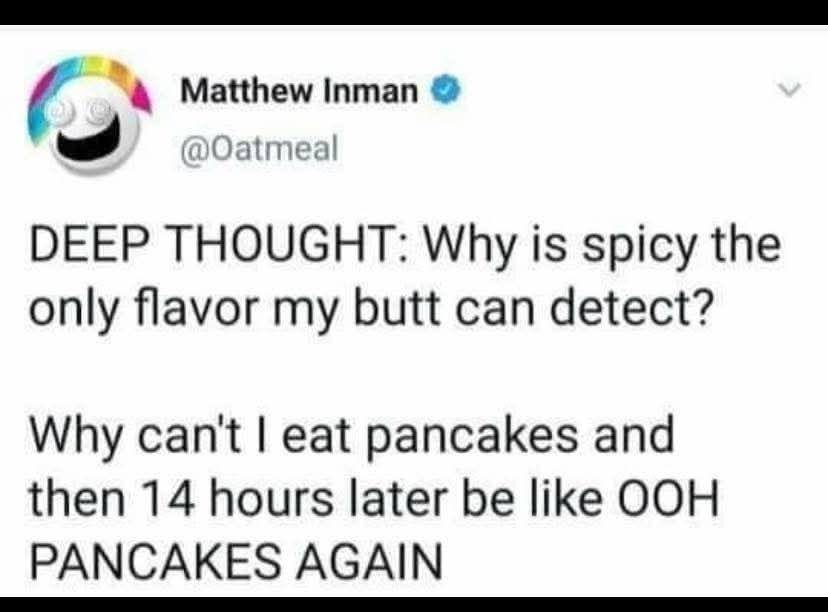Open Matthew Inman's profile name link
The width and height of the screenshot is (828, 612).
[x=299, y=92]
